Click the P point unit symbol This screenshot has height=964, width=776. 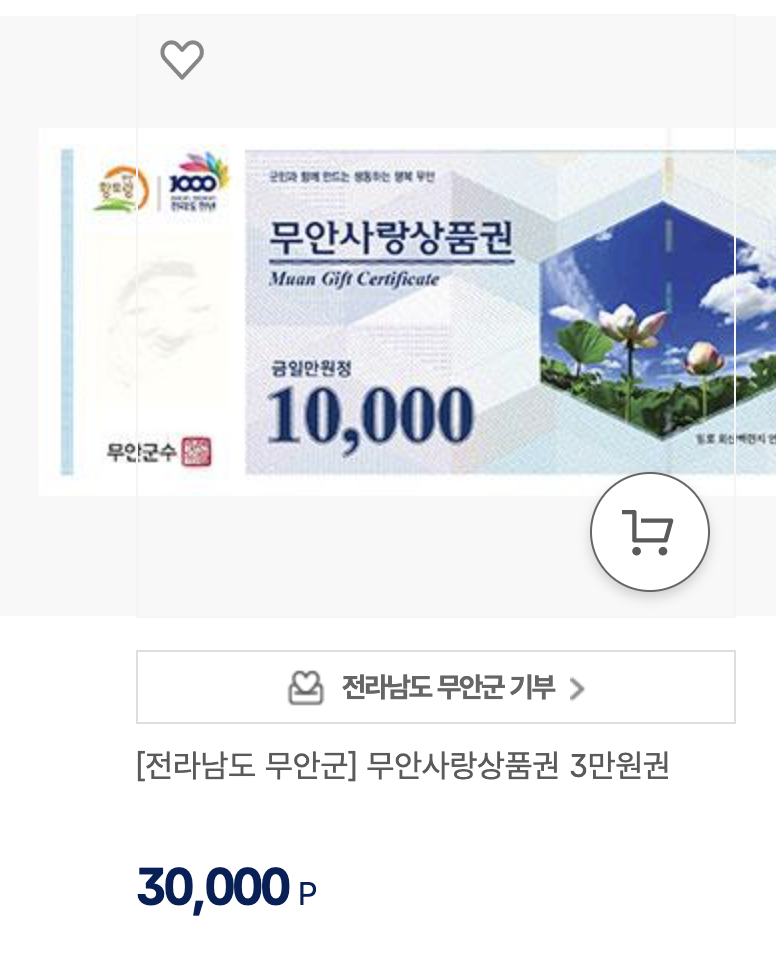click(307, 893)
